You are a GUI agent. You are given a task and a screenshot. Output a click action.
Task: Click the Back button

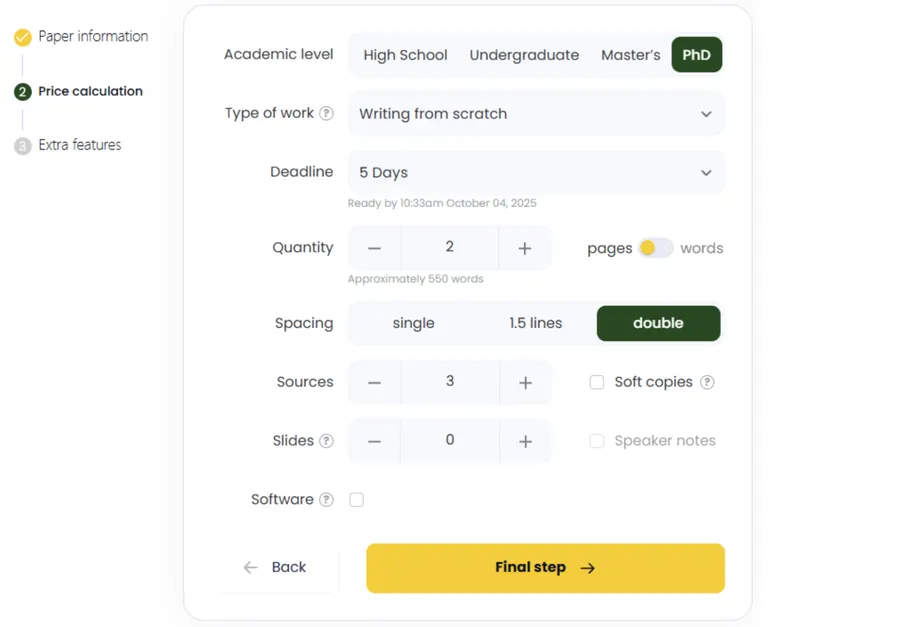(x=274, y=567)
